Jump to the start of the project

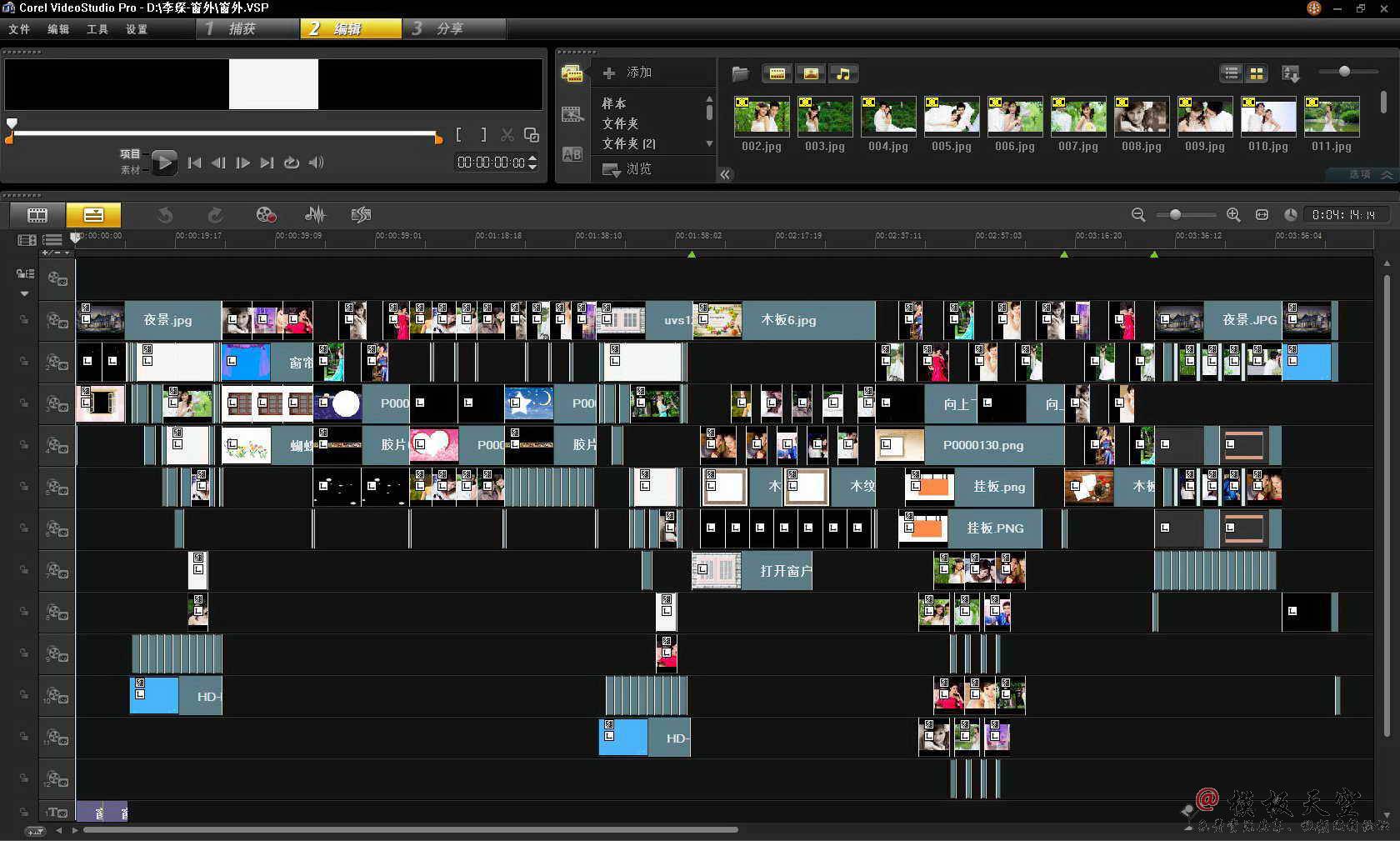tap(194, 163)
